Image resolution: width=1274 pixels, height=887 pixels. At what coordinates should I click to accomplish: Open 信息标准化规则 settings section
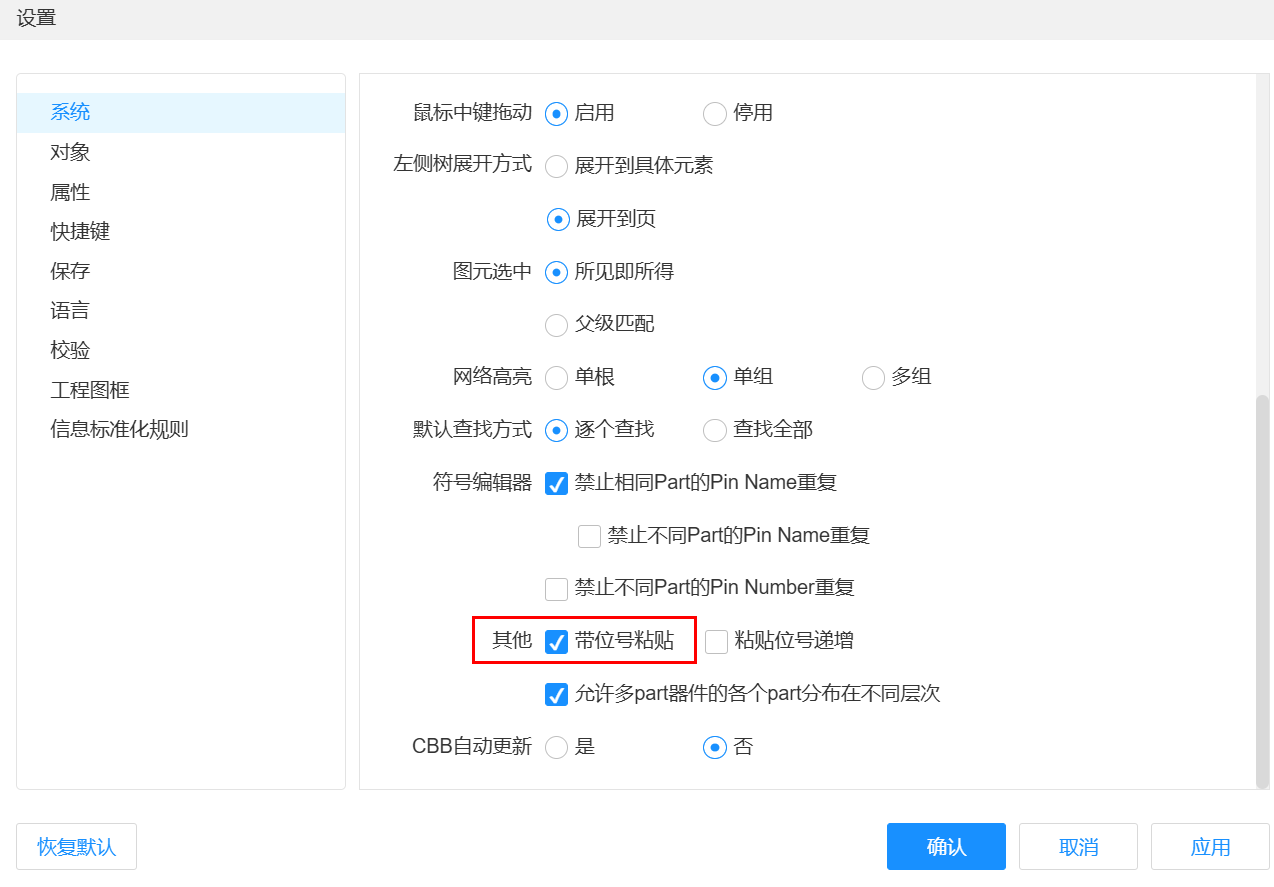[120, 430]
